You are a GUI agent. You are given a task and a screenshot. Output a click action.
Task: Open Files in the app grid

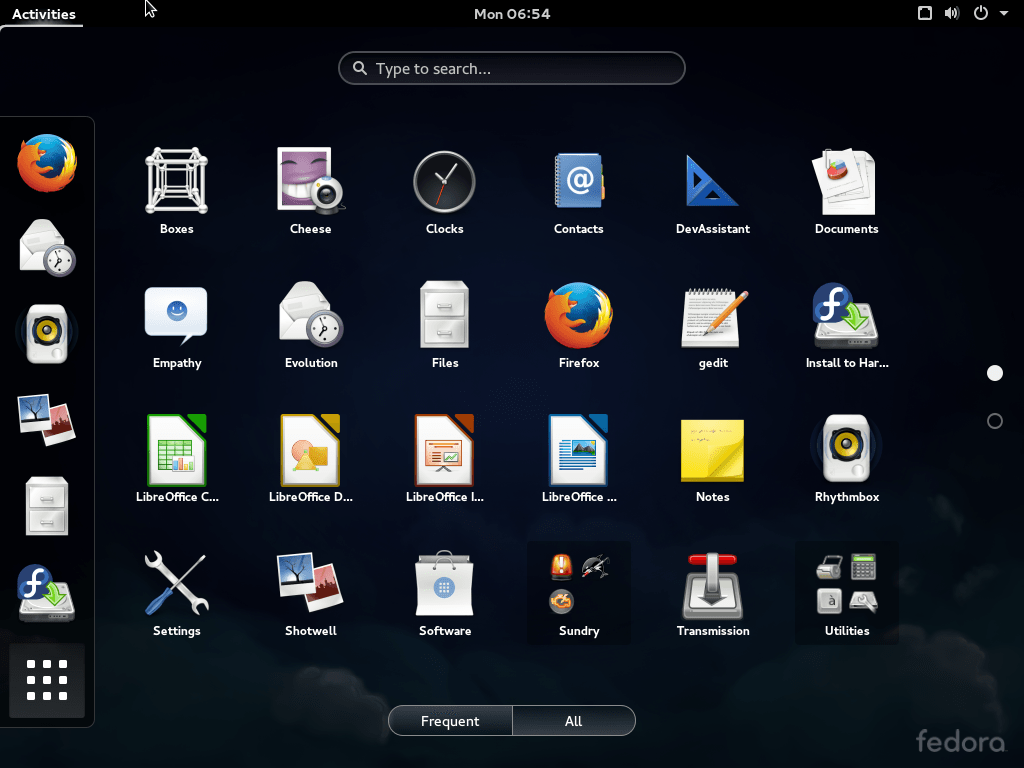pyautogui.click(x=444, y=325)
